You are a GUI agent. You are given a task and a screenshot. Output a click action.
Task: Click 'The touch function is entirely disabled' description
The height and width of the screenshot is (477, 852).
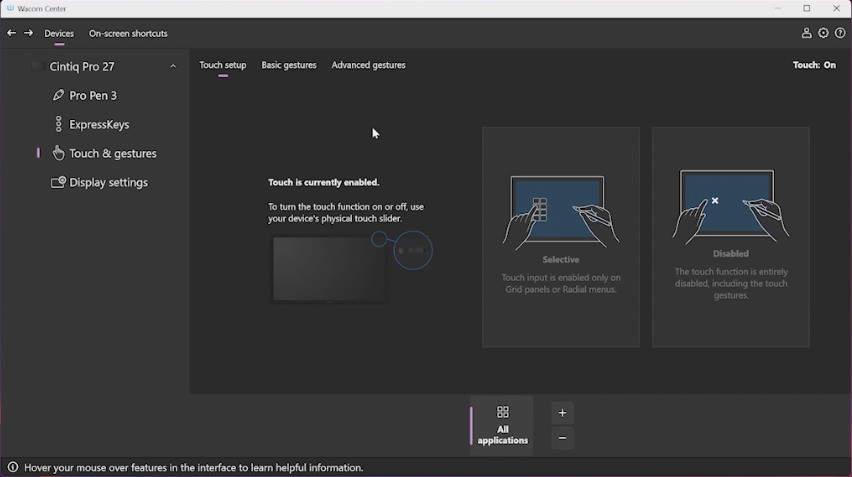pos(731,283)
